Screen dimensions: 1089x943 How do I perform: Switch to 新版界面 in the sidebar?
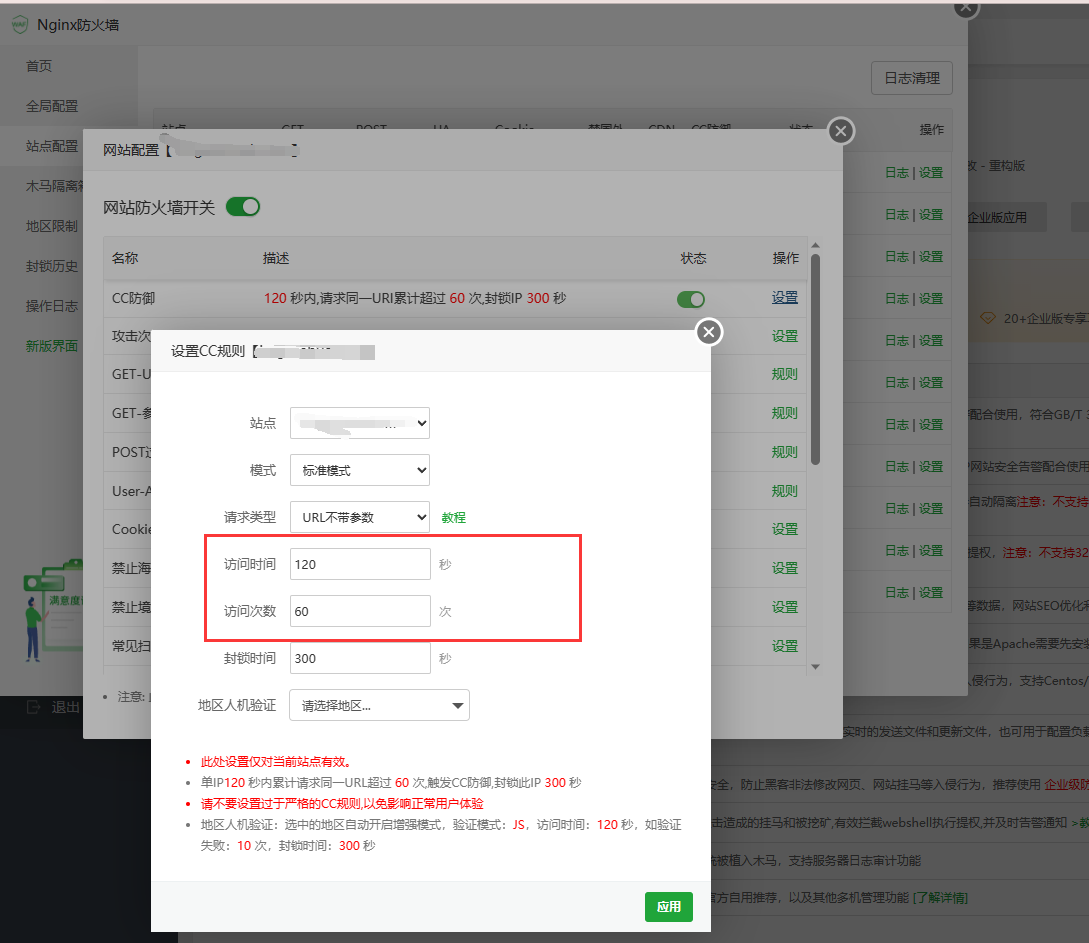52,346
